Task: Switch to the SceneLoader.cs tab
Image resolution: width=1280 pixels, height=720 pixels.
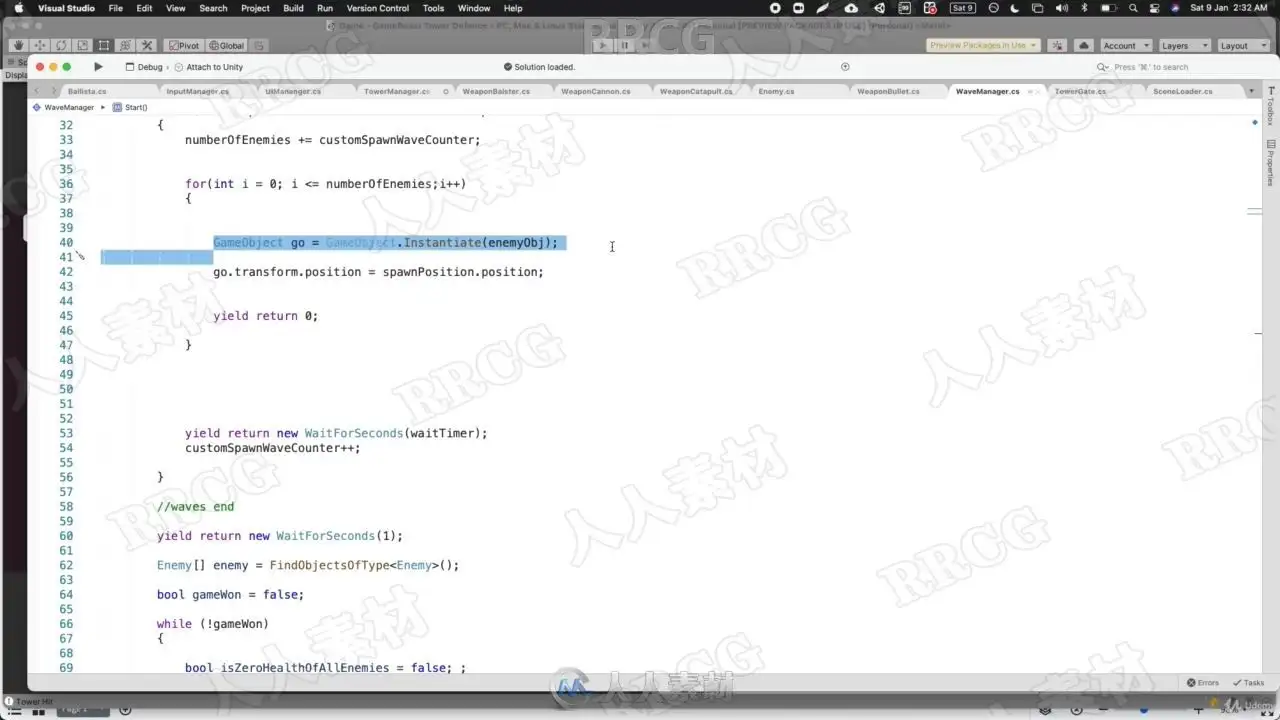Action: pos(1183,91)
